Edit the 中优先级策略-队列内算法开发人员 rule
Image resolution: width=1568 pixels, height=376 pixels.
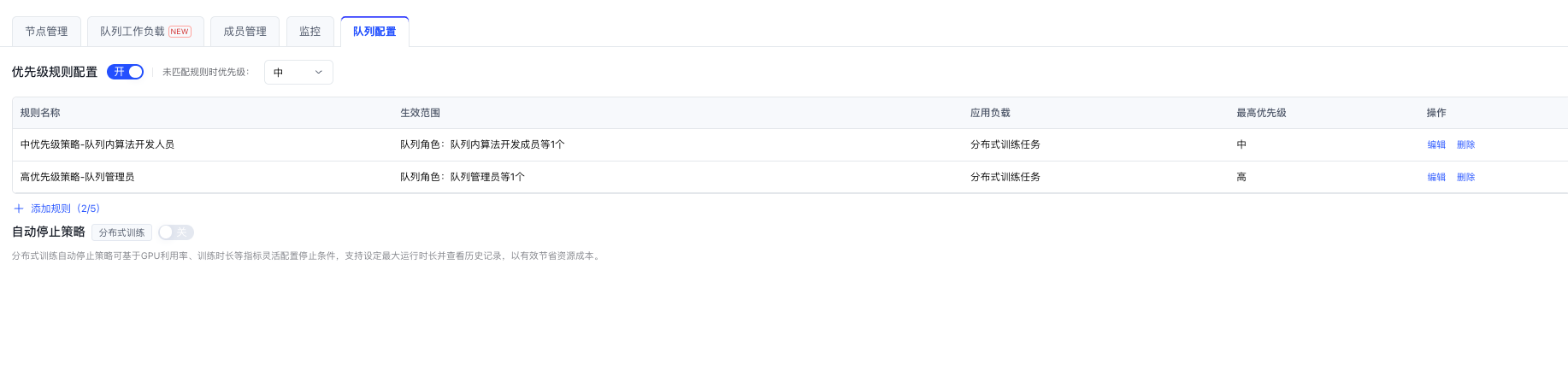pyautogui.click(x=1436, y=145)
